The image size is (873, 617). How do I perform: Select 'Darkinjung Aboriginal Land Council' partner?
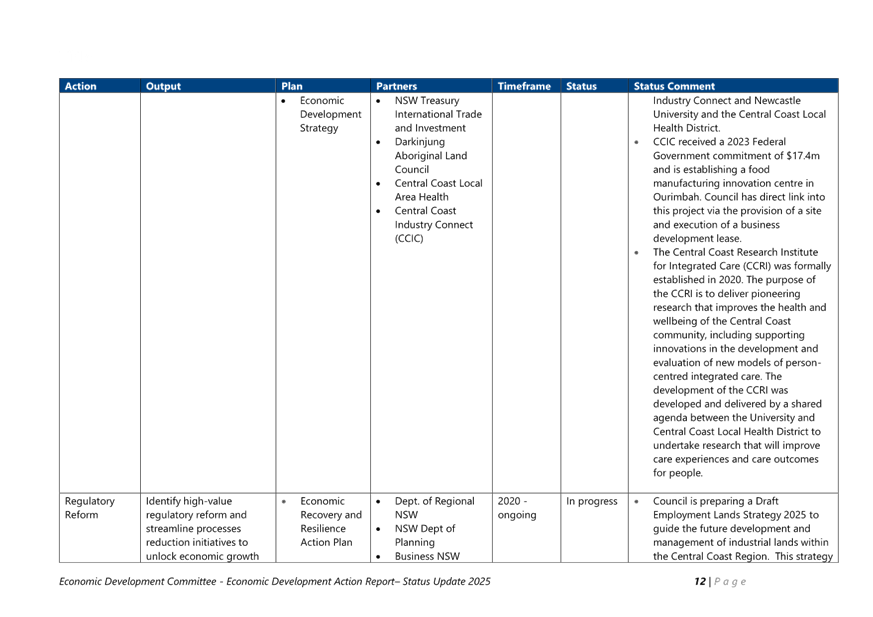(x=430, y=155)
